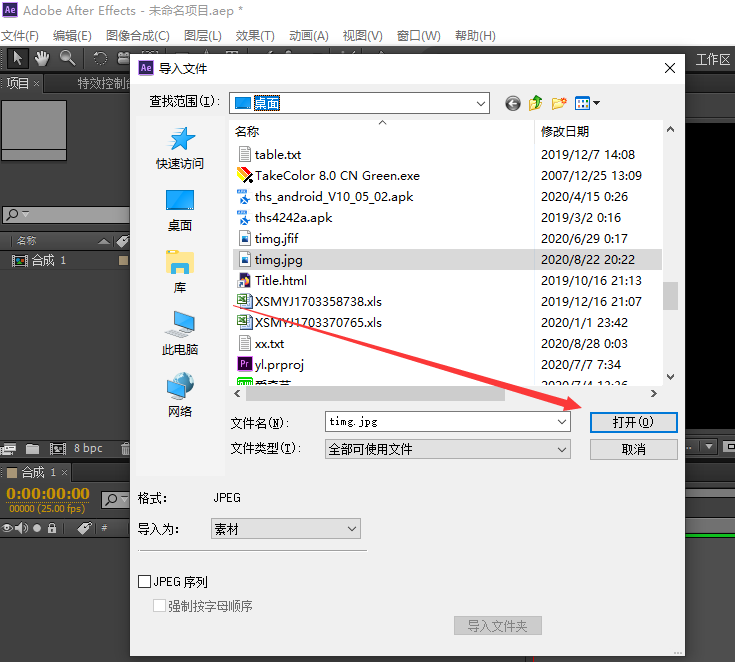Click the scroll down arrow of file list
Screen dimensions: 735x662
(670, 376)
